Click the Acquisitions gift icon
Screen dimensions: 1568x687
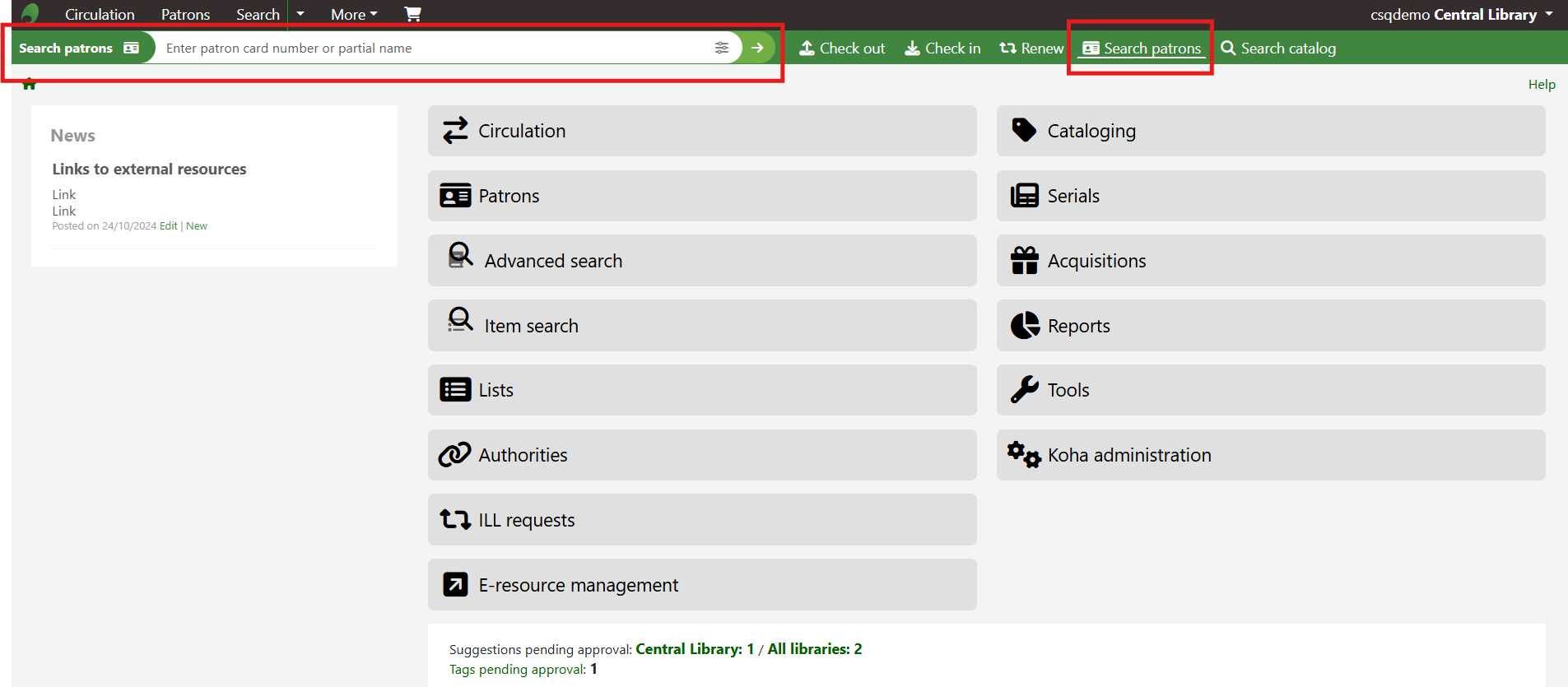[x=1024, y=261]
